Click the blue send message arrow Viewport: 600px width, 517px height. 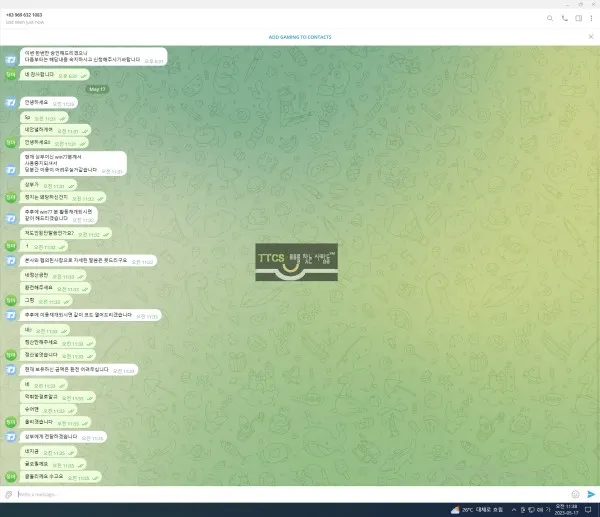(591, 494)
